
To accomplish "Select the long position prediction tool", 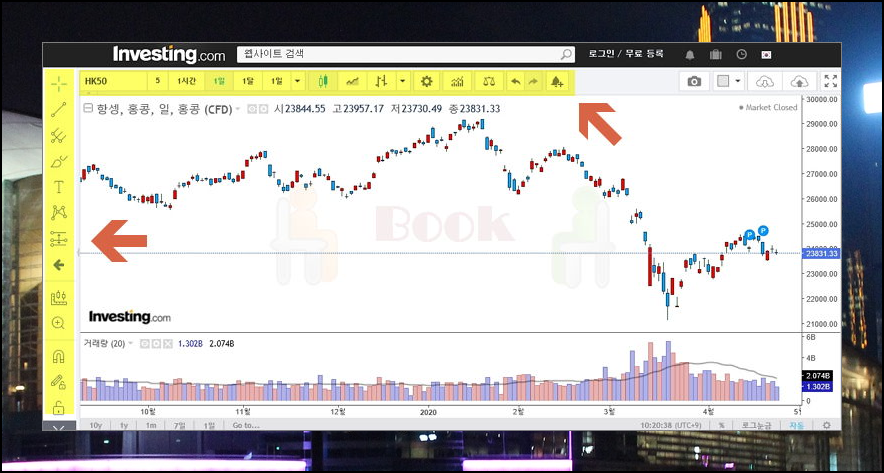I will coord(59,239).
